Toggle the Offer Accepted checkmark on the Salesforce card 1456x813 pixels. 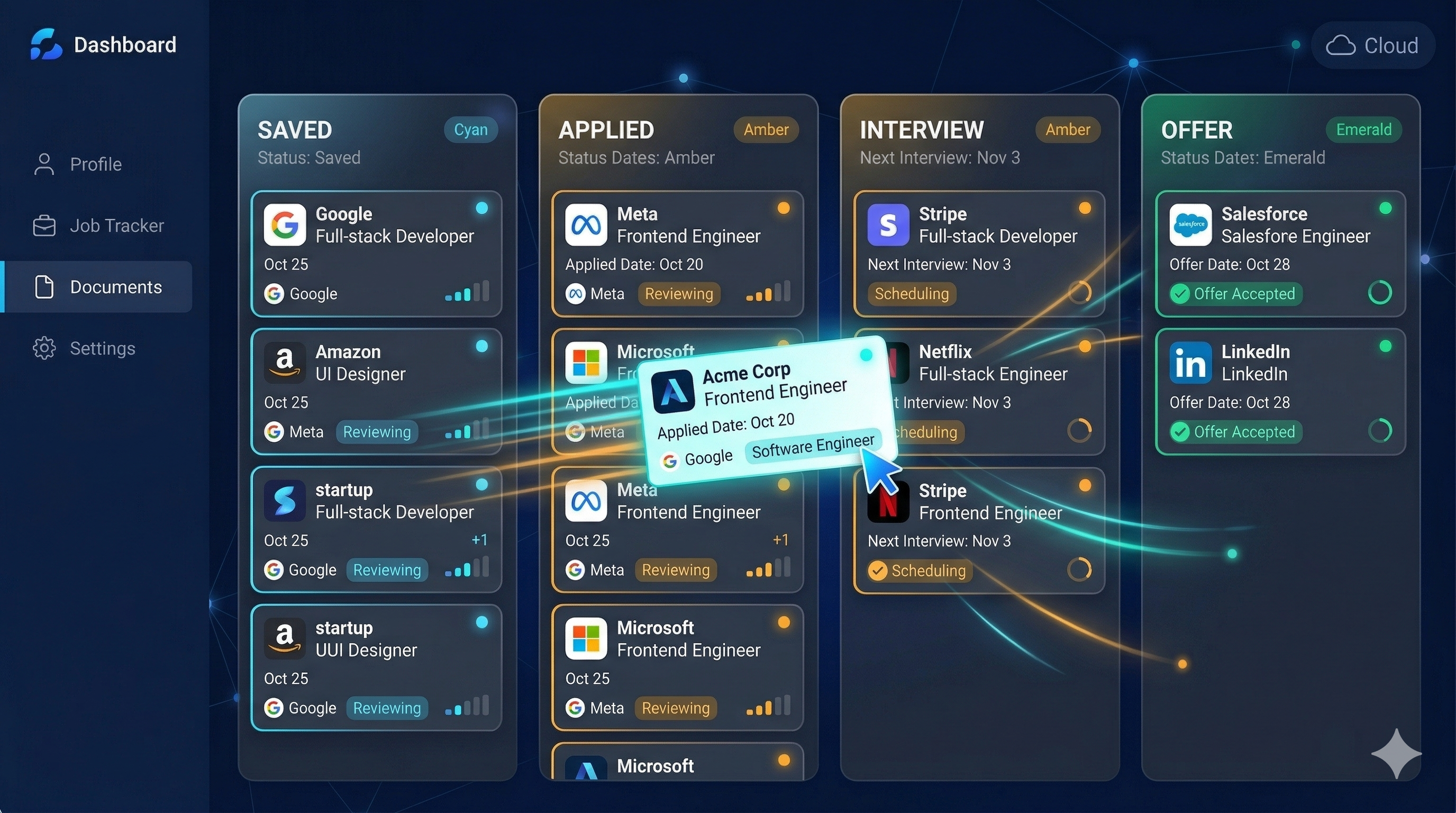1180,293
